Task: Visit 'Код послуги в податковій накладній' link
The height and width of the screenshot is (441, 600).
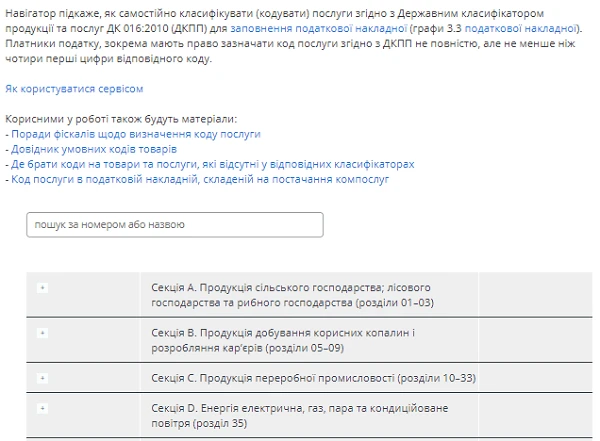Action: 199,180
